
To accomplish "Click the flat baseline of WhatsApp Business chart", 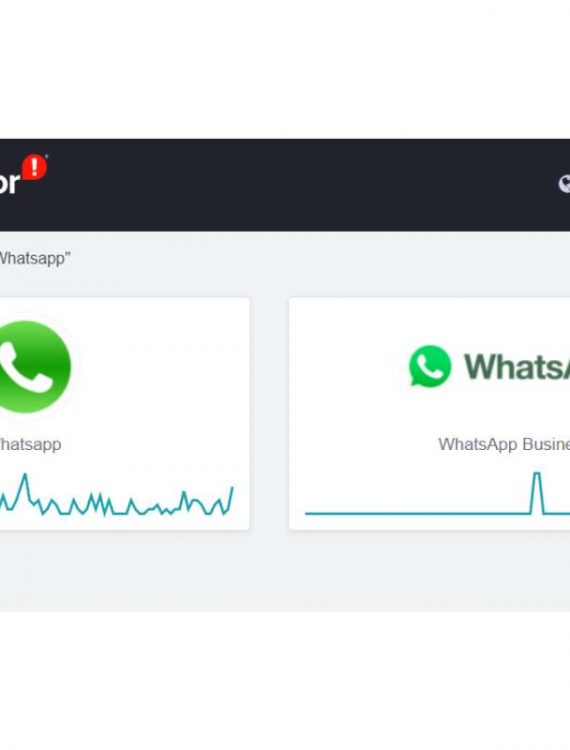I will point(416,514).
